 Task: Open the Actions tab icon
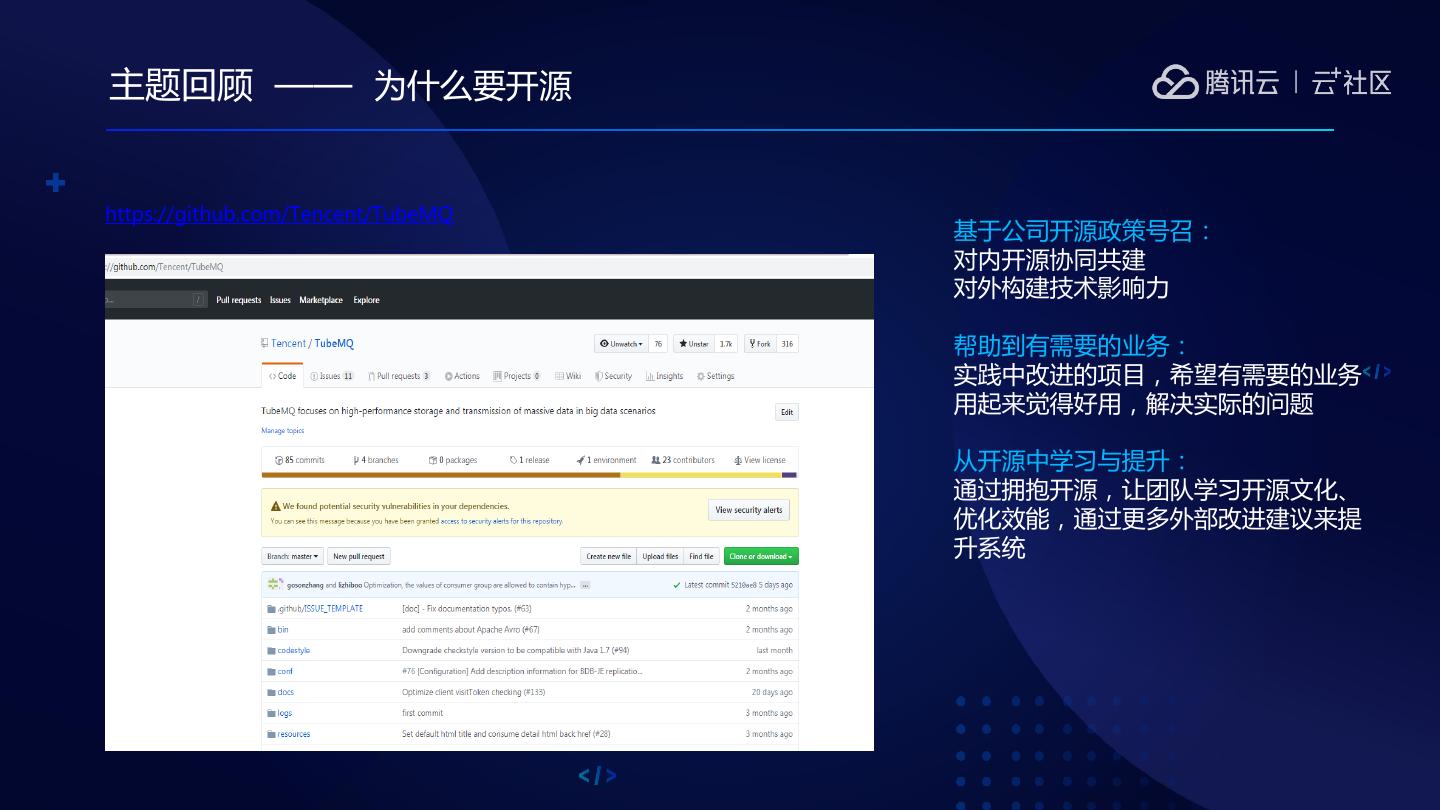coord(449,377)
